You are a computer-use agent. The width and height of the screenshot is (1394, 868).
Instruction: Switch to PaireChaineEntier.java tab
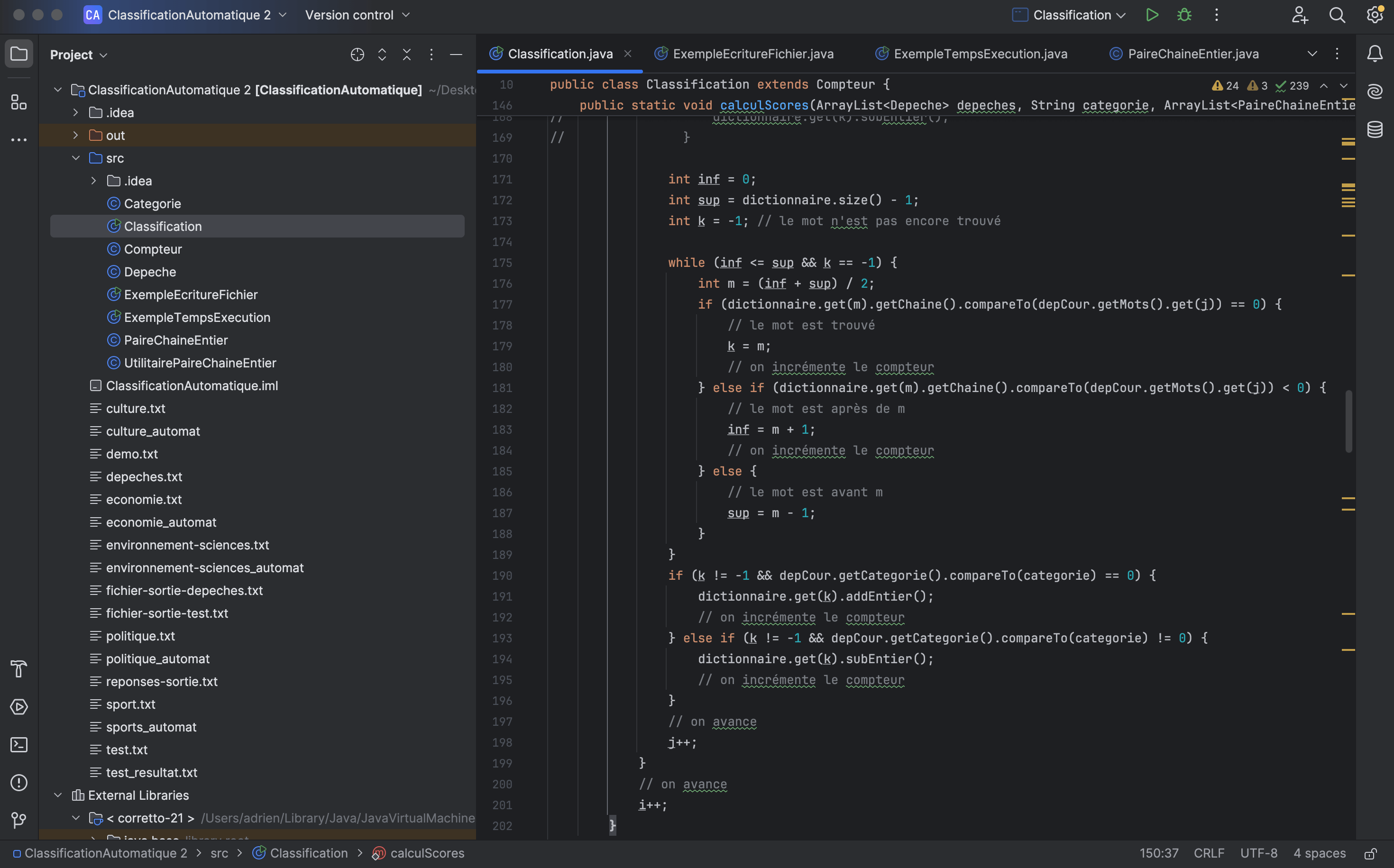[x=1185, y=54]
